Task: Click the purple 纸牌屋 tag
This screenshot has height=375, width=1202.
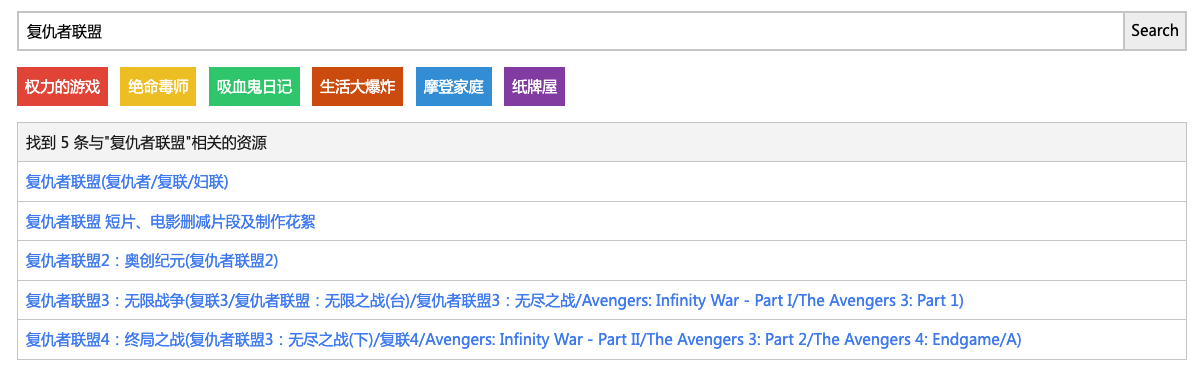Action: (x=534, y=87)
